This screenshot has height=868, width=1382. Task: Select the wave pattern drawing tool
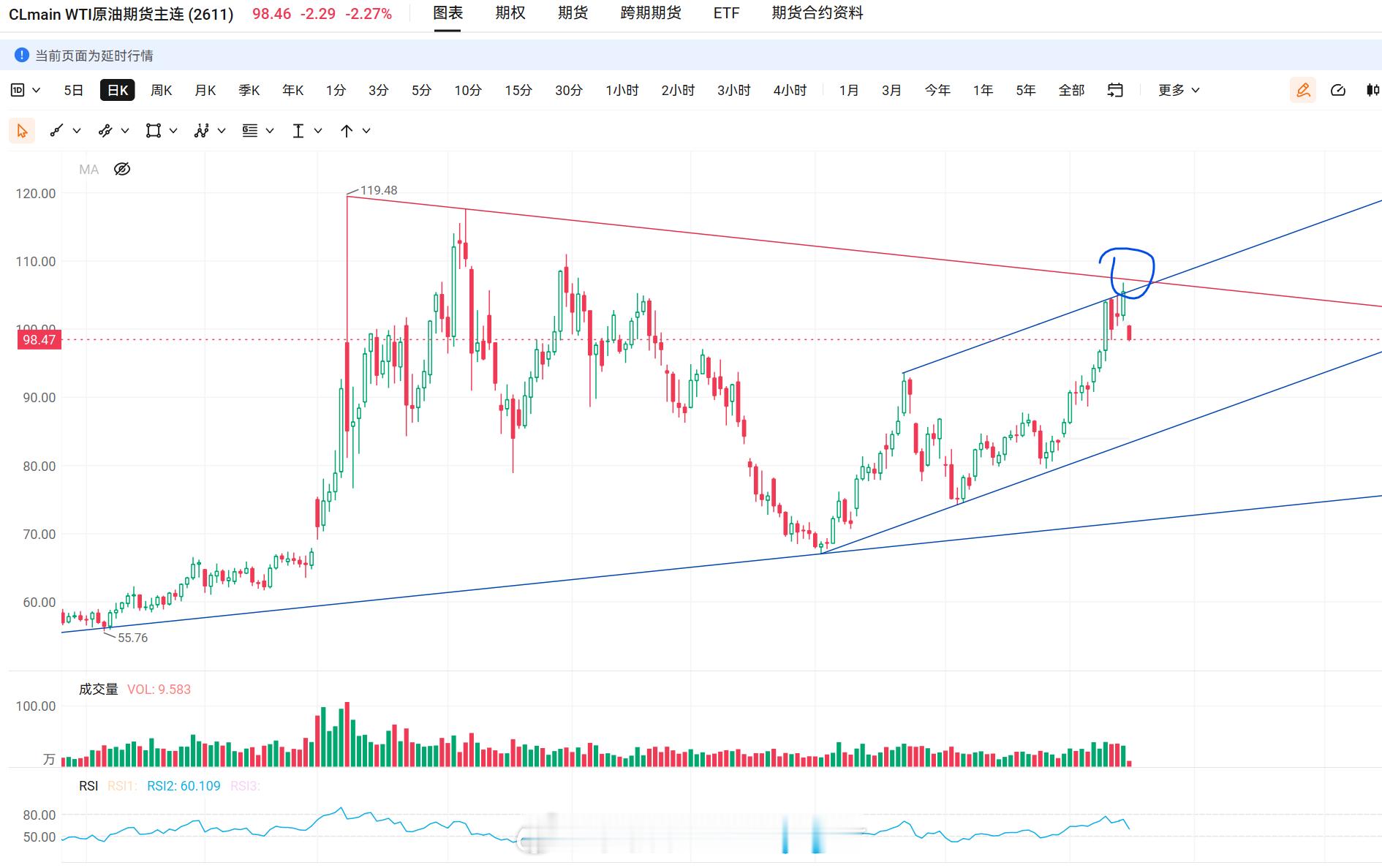(202, 131)
